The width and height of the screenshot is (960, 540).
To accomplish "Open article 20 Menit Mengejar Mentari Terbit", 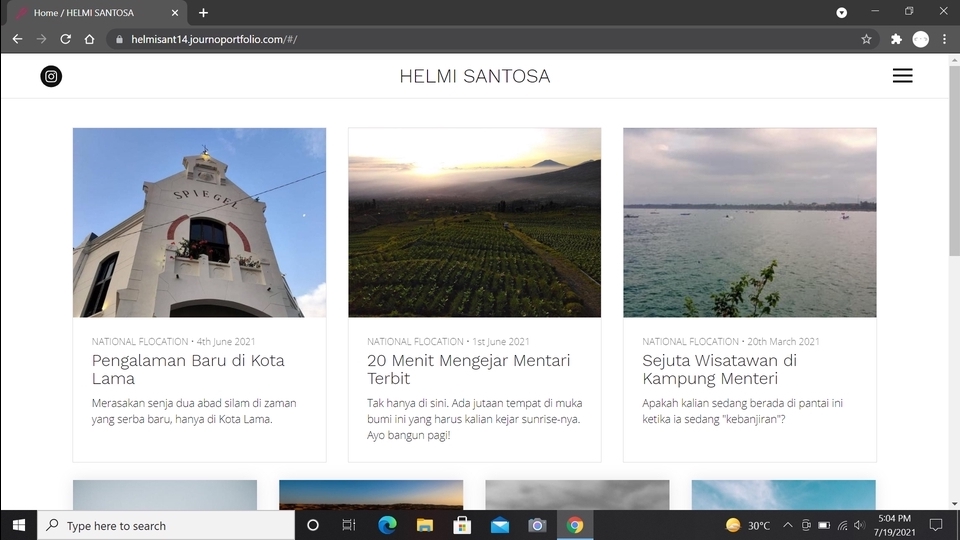I will [468, 369].
